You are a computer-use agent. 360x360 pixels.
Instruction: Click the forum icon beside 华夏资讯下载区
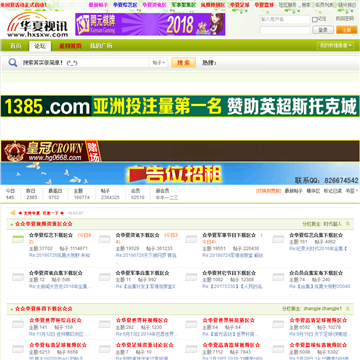(105, 239)
